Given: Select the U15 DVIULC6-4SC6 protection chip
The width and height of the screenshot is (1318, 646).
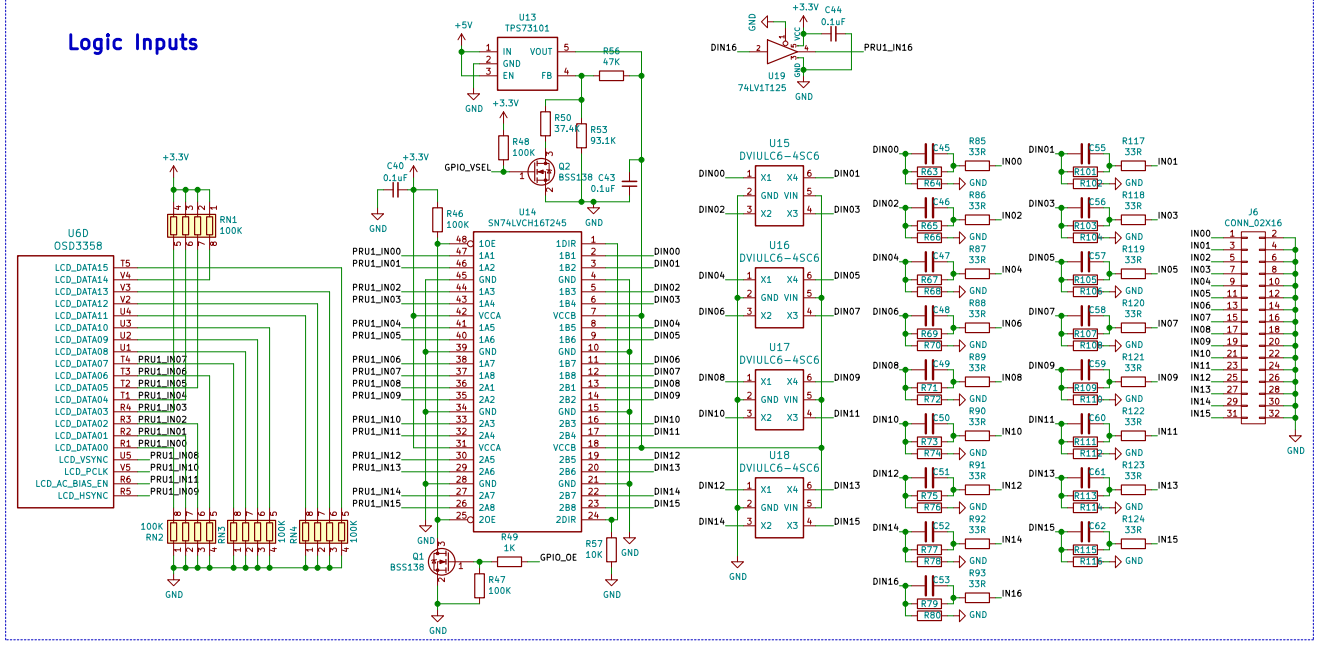Looking at the screenshot, I should click(779, 194).
